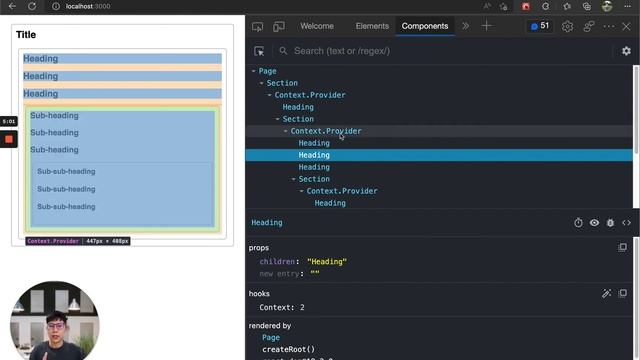Copy props to clipboard
Screen dimensions: 640x360
click(x=622, y=247)
